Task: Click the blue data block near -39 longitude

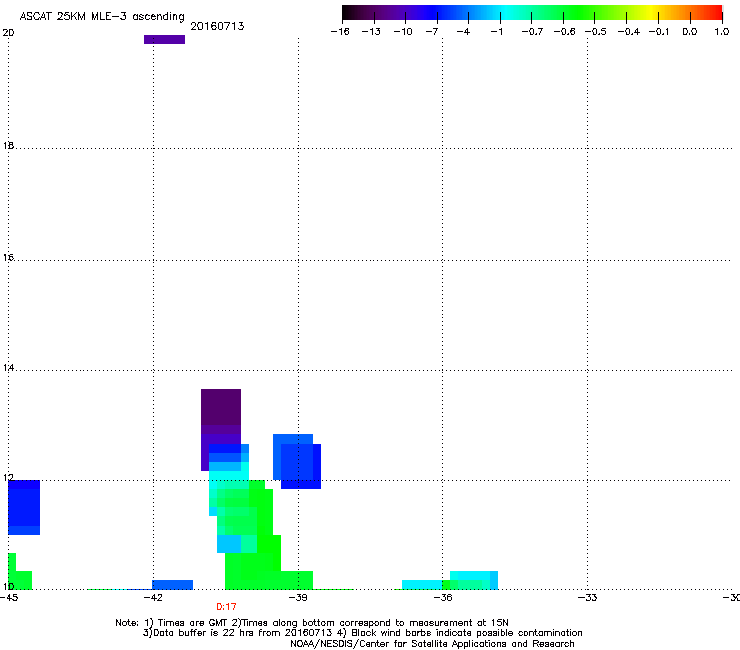Action: coord(297,461)
